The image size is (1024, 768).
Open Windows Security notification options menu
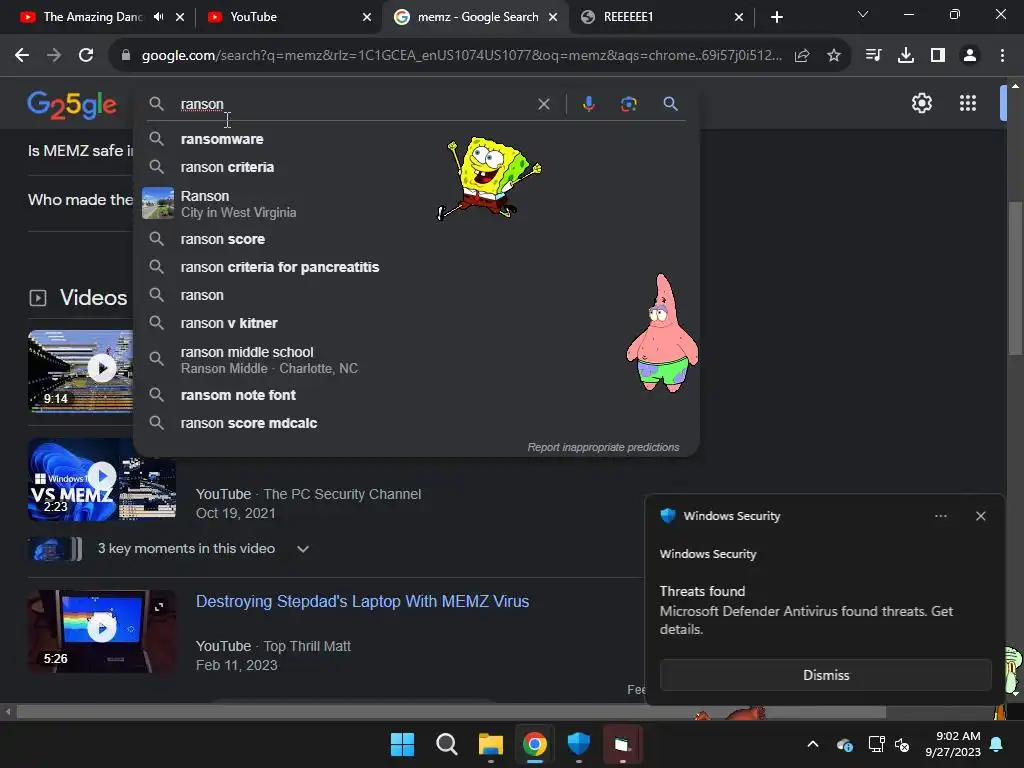[x=940, y=516]
